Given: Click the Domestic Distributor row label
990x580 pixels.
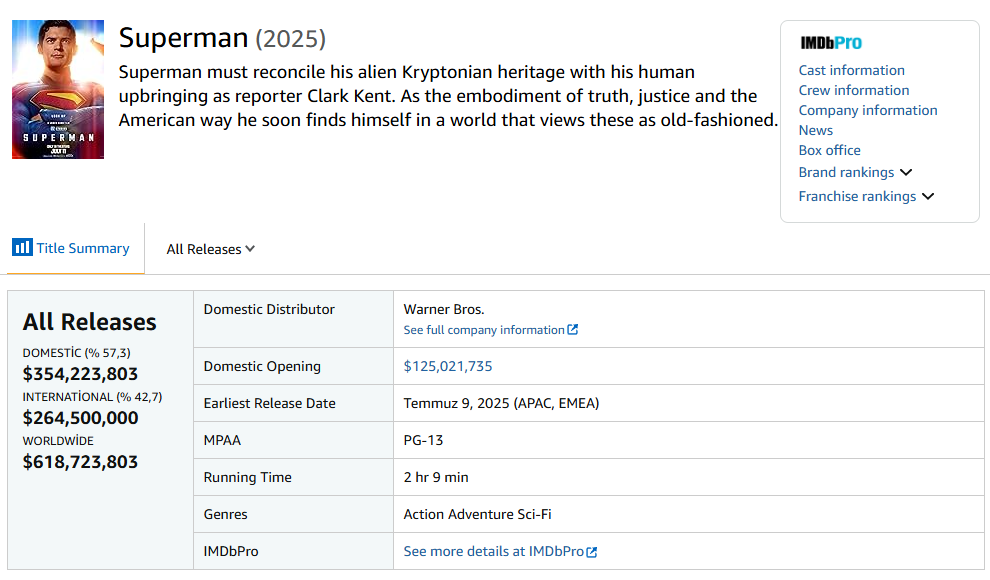Looking at the screenshot, I should point(269,309).
